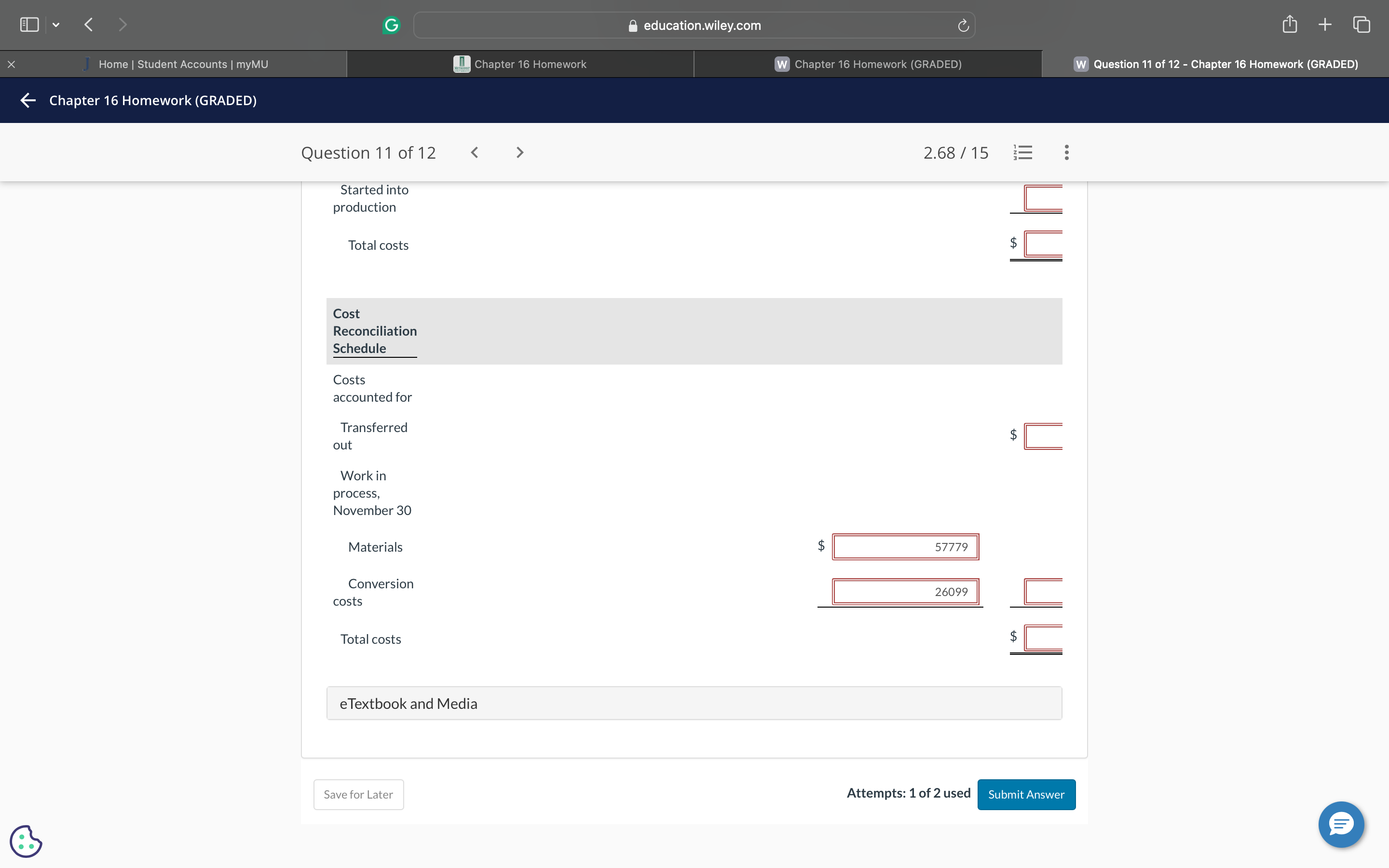Expand eTextbook and Media section
1389x868 pixels.
[694, 703]
